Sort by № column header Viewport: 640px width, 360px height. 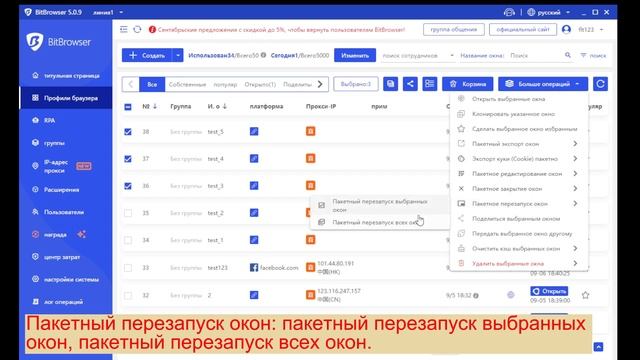point(149,107)
